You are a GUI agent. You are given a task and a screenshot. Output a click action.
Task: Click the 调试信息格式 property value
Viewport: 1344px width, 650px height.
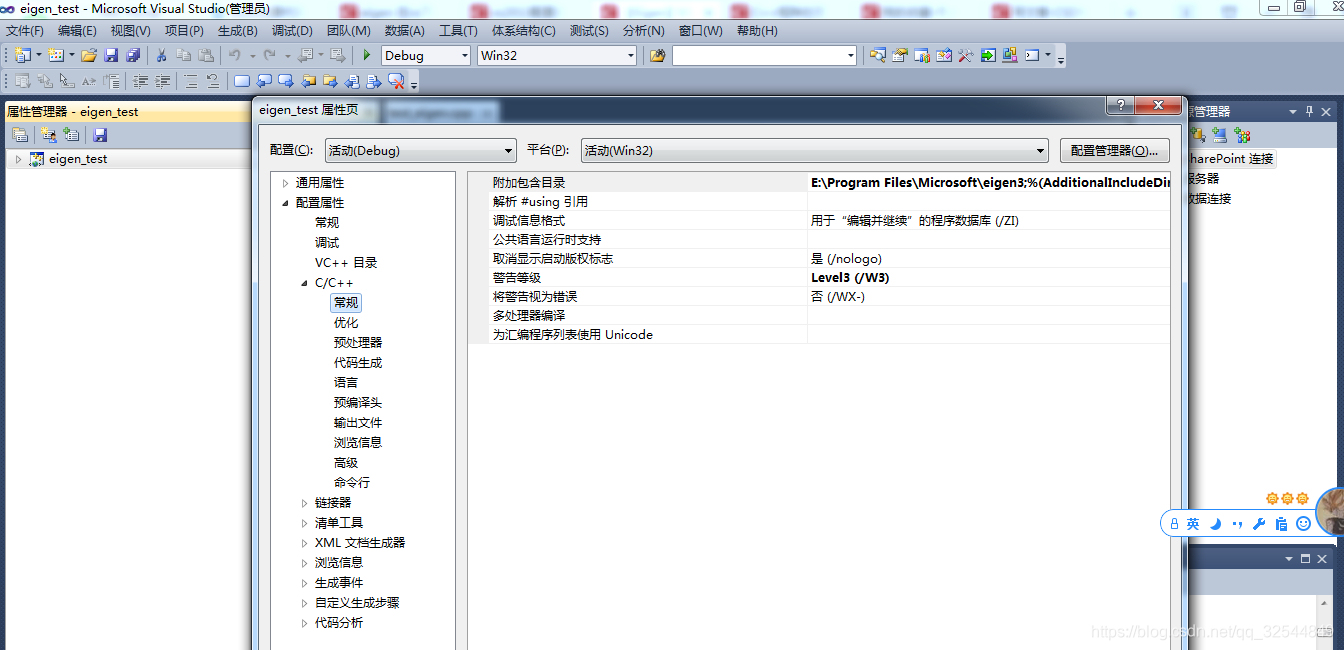tap(988, 220)
